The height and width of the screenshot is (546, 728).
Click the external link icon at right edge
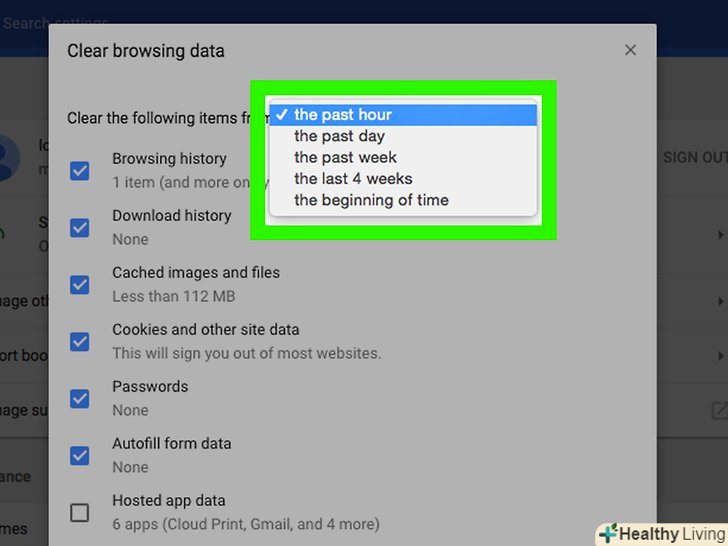pyautogui.click(x=718, y=410)
